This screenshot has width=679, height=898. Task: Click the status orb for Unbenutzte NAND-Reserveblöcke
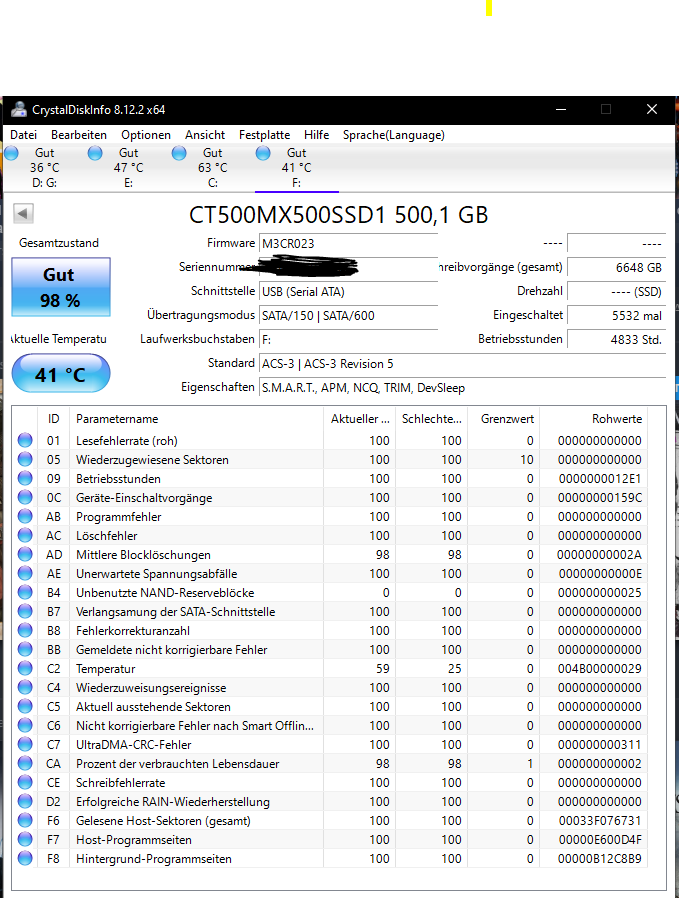(25, 592)
